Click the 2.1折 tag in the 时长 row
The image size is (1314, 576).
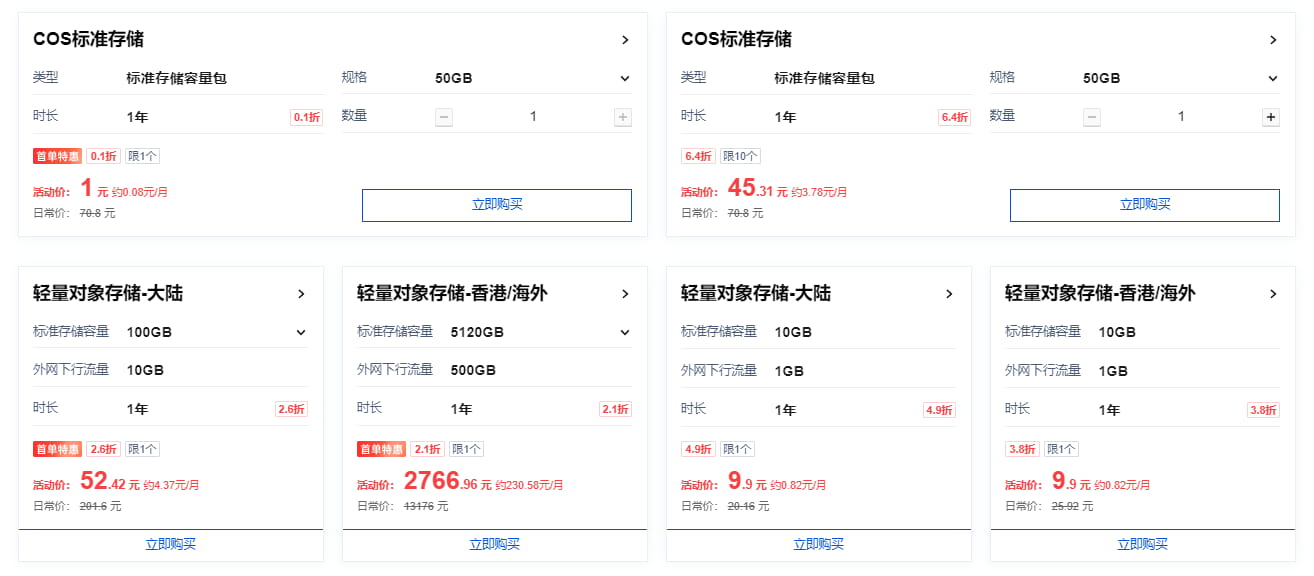point(615,409)
